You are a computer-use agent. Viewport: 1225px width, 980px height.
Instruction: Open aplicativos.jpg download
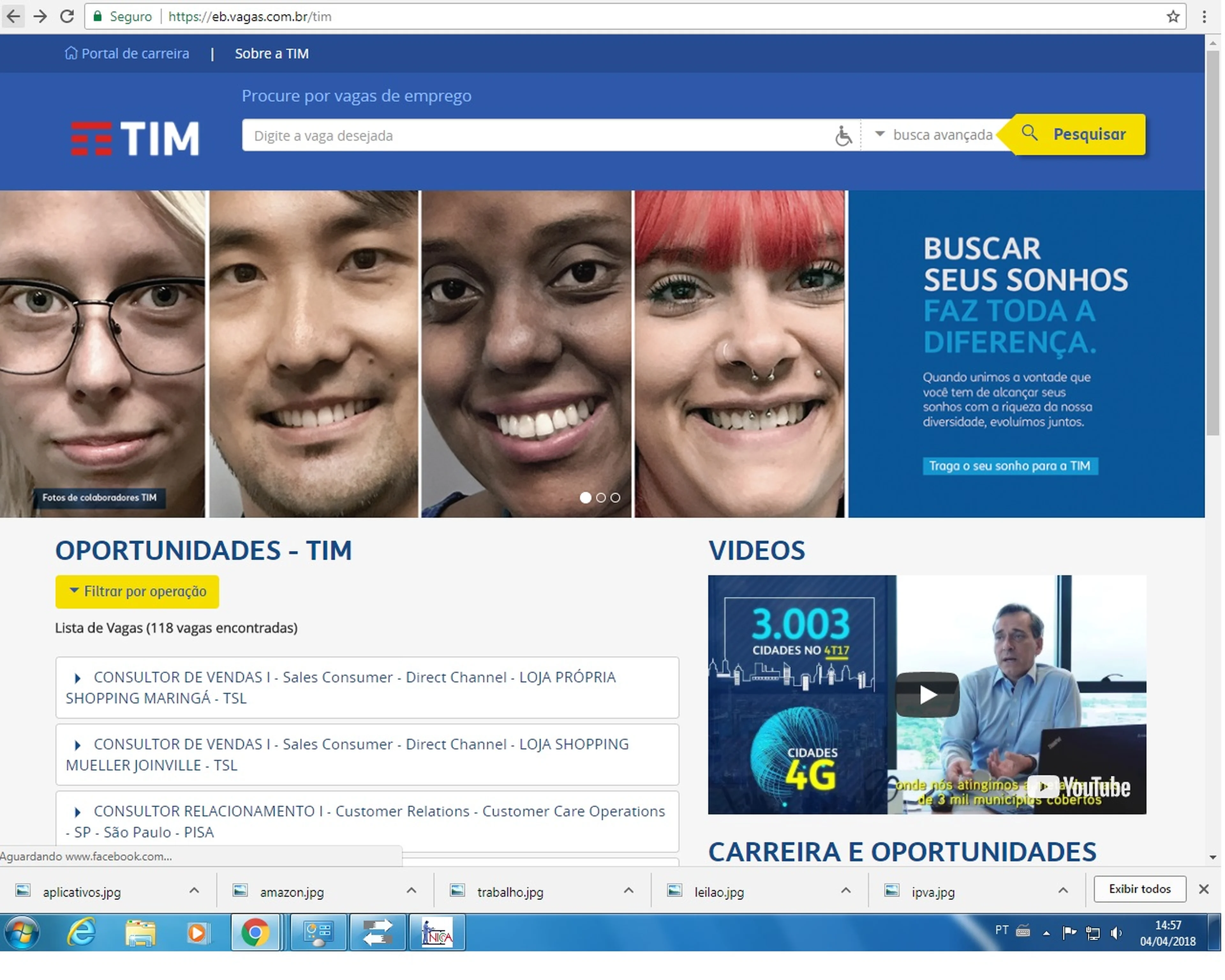81,892
